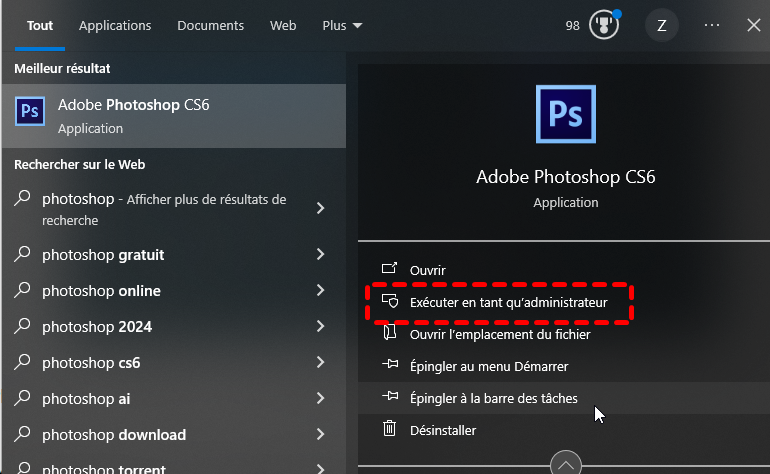Switch to the Applications tab
The height and width of the screenshot is (474, 770).
115,25
